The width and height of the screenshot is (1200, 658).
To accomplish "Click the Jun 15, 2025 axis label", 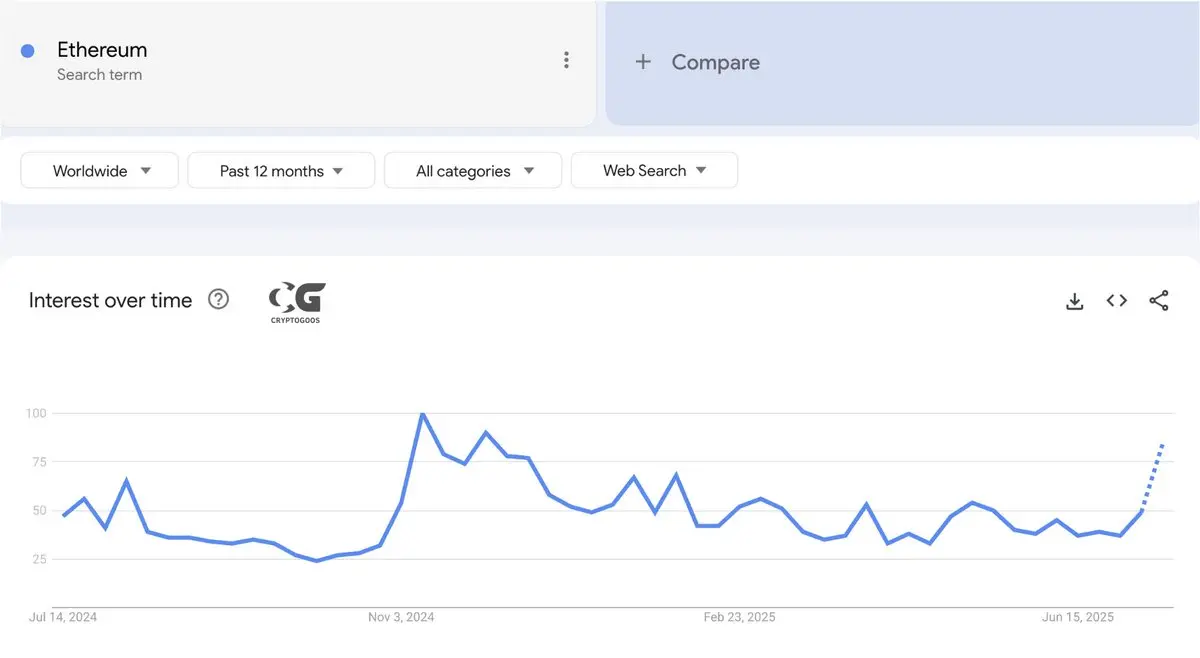I will (x=1078, y=617).
